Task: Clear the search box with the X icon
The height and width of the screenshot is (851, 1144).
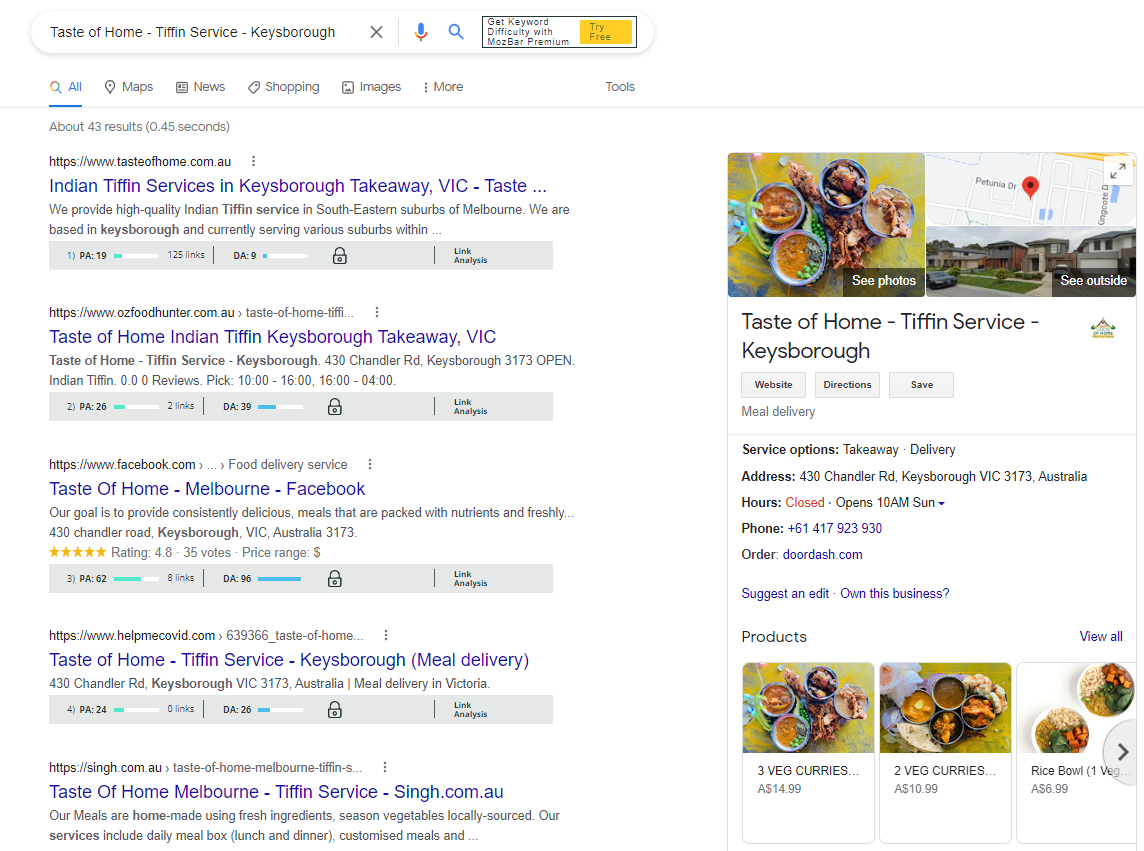Action: coord(376,32)
